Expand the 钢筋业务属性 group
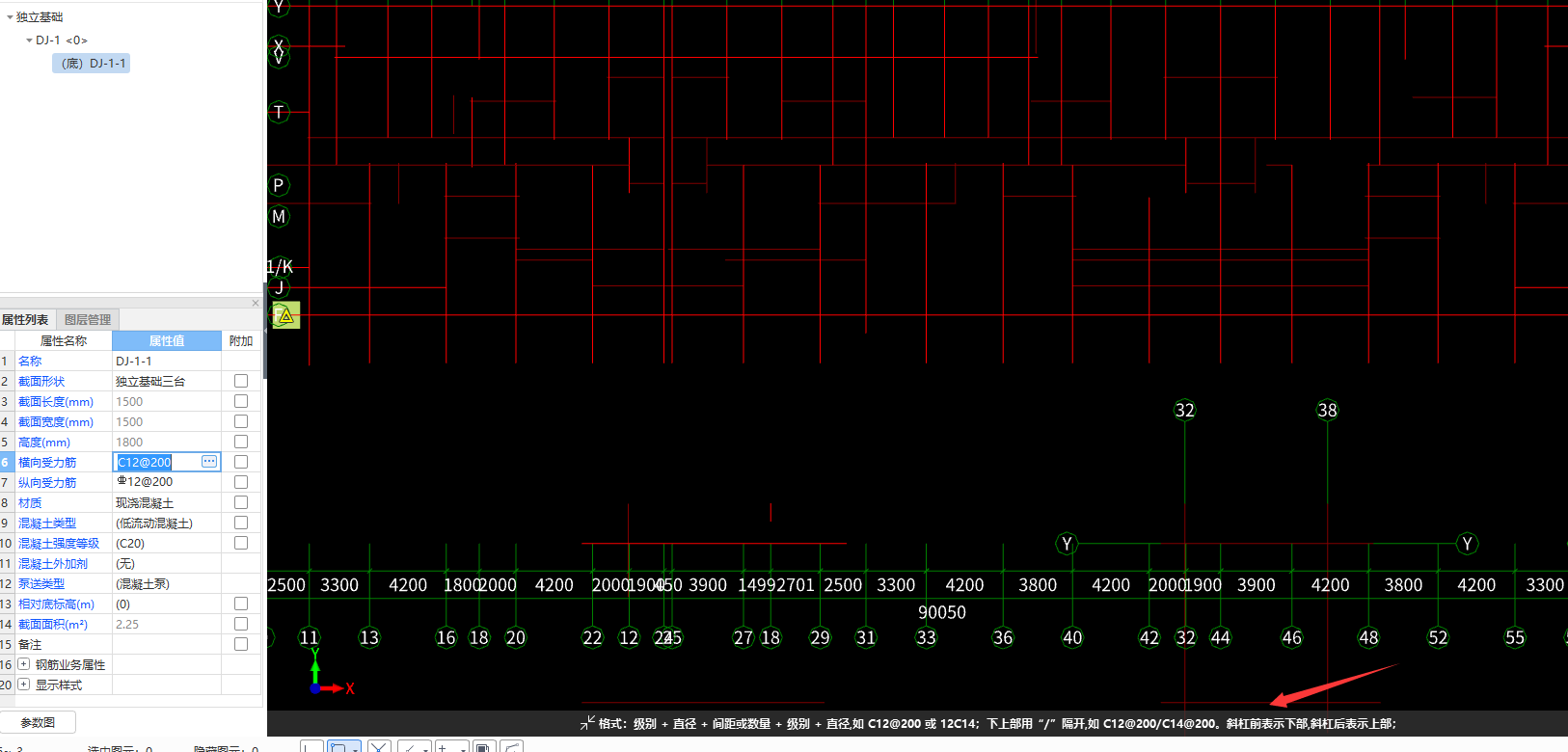Viewport: 1568px width, 752px height. tap(24, 664)
